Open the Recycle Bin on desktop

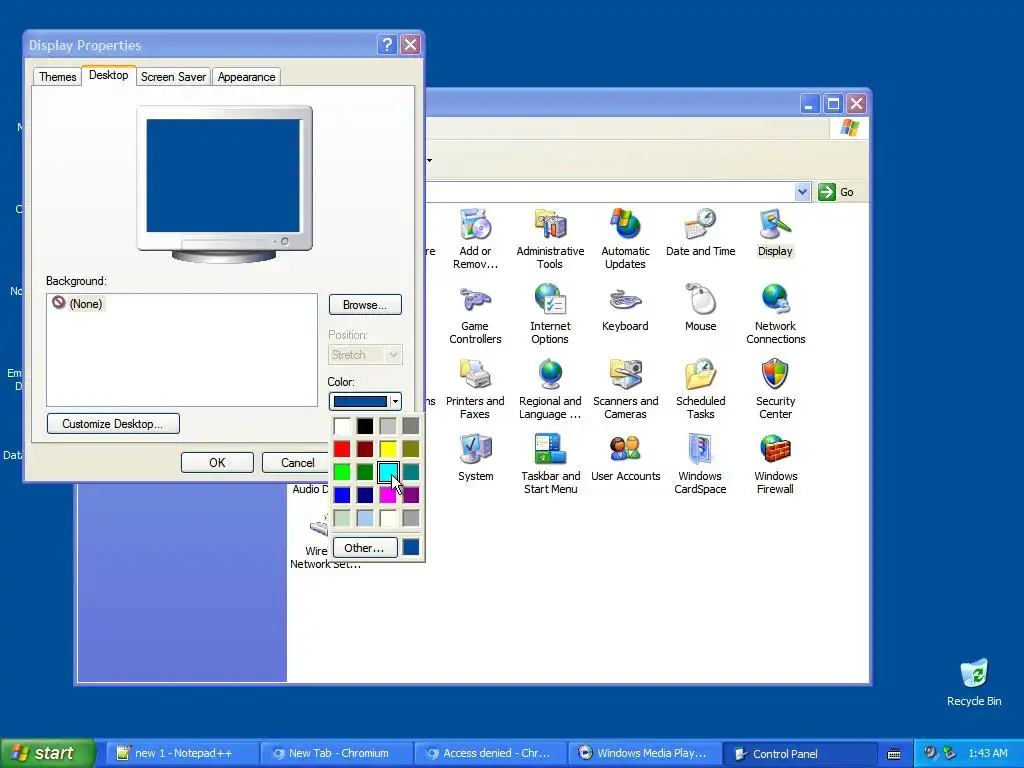click(974, 682)
